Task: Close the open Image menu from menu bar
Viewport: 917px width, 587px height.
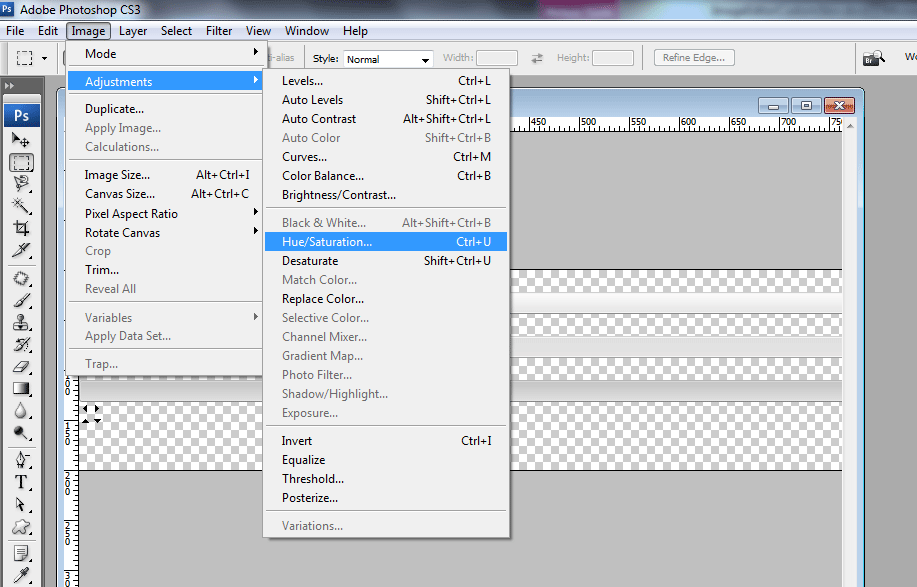Action: point(88,31)
